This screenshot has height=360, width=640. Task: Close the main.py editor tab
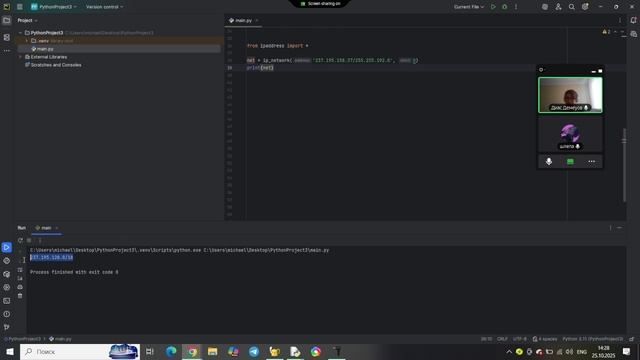click(257, 20)
